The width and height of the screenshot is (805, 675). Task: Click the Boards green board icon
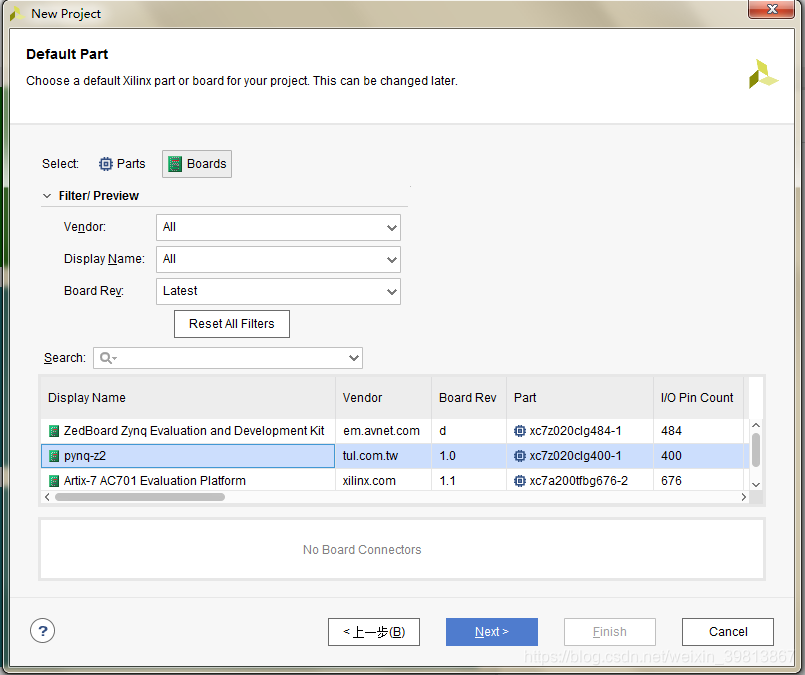175,164
